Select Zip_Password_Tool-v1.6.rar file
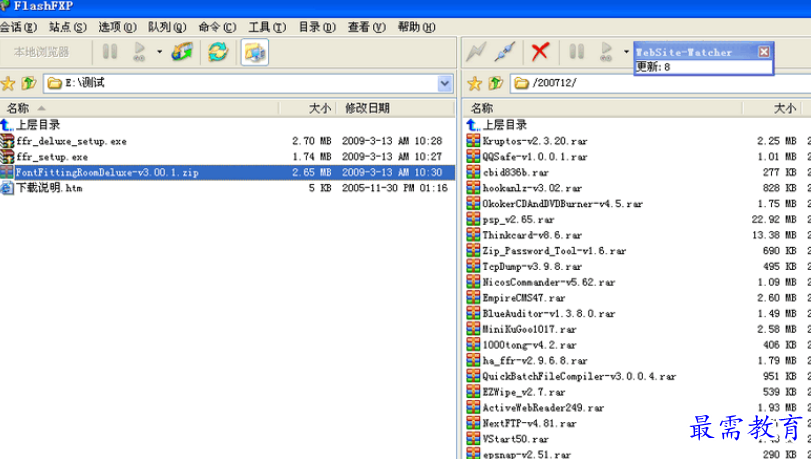 554,250
